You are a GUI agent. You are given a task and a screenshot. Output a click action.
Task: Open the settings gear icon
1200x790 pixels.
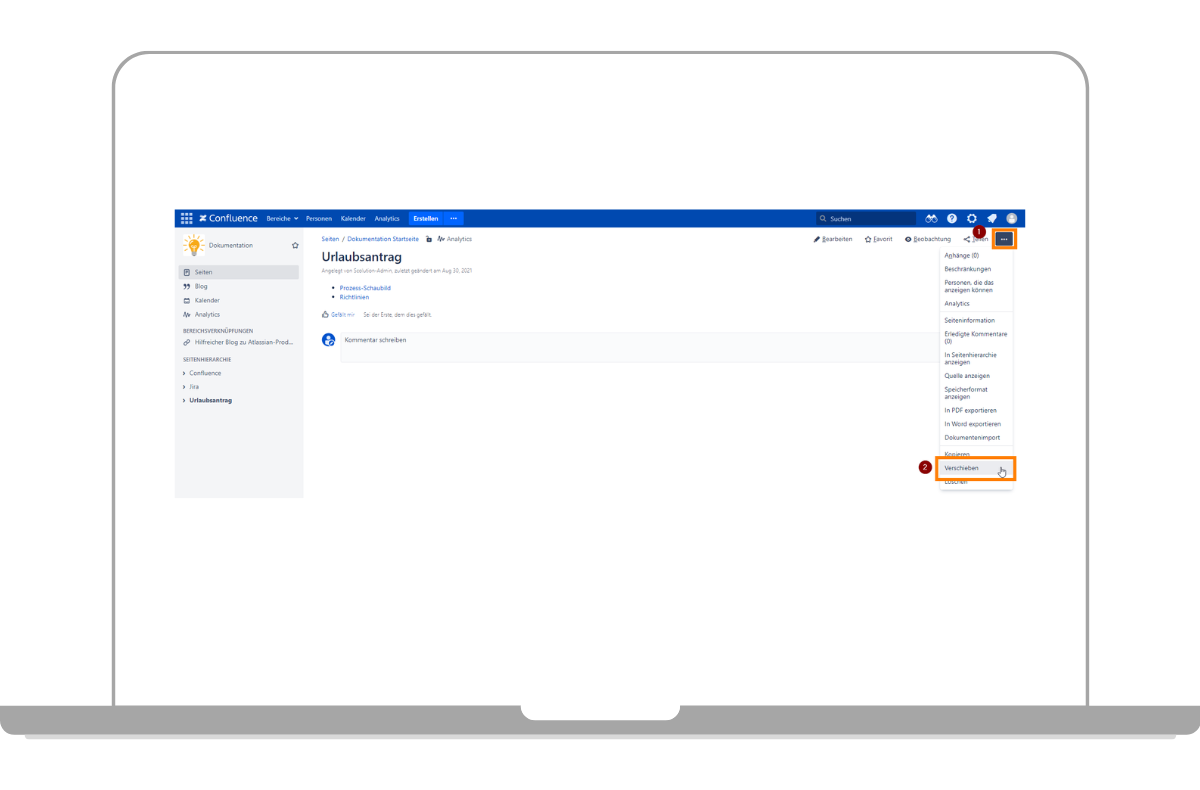[x=972, y=218]
